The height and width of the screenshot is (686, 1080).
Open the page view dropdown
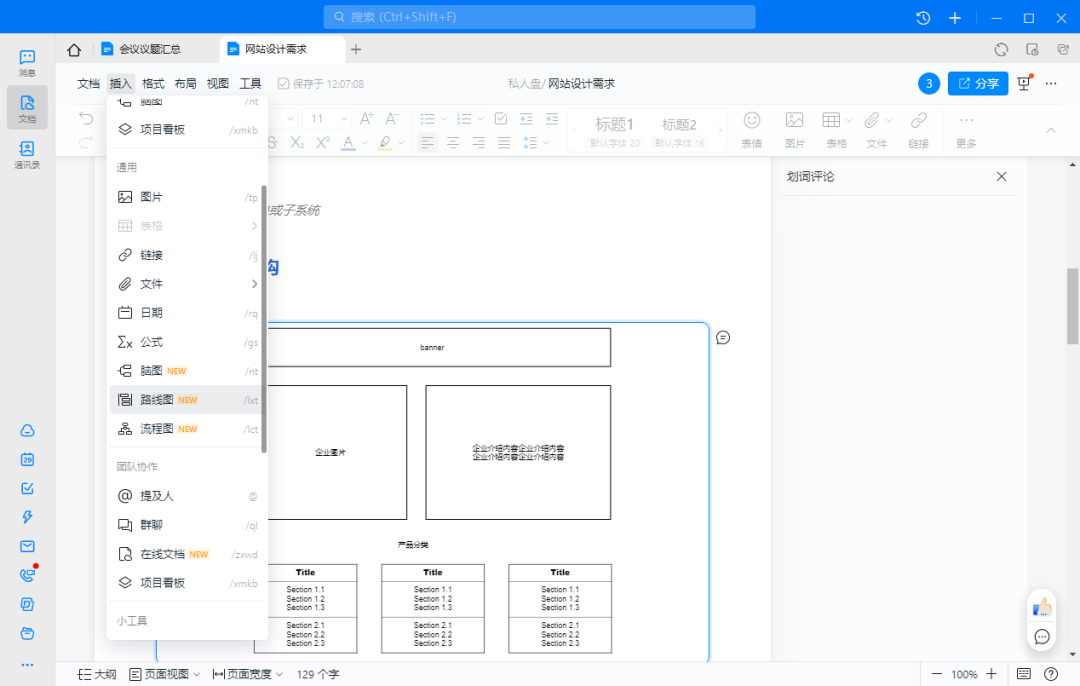165,674
